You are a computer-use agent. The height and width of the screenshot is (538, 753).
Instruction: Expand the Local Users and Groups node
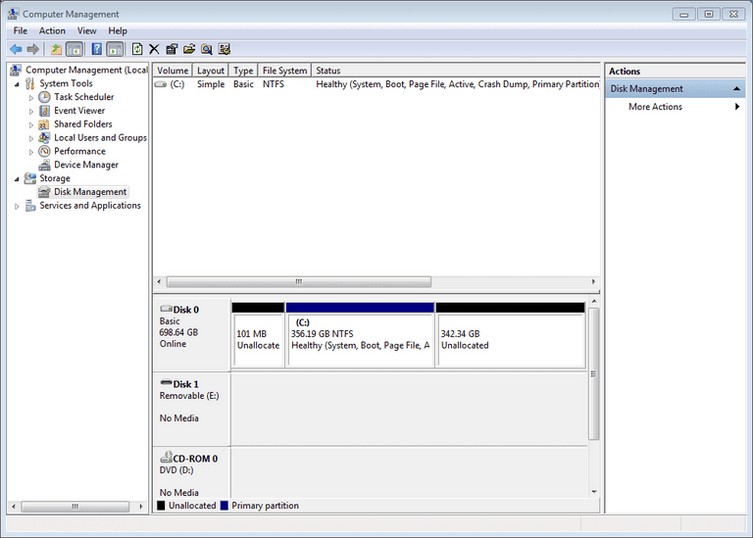point(31,138)
